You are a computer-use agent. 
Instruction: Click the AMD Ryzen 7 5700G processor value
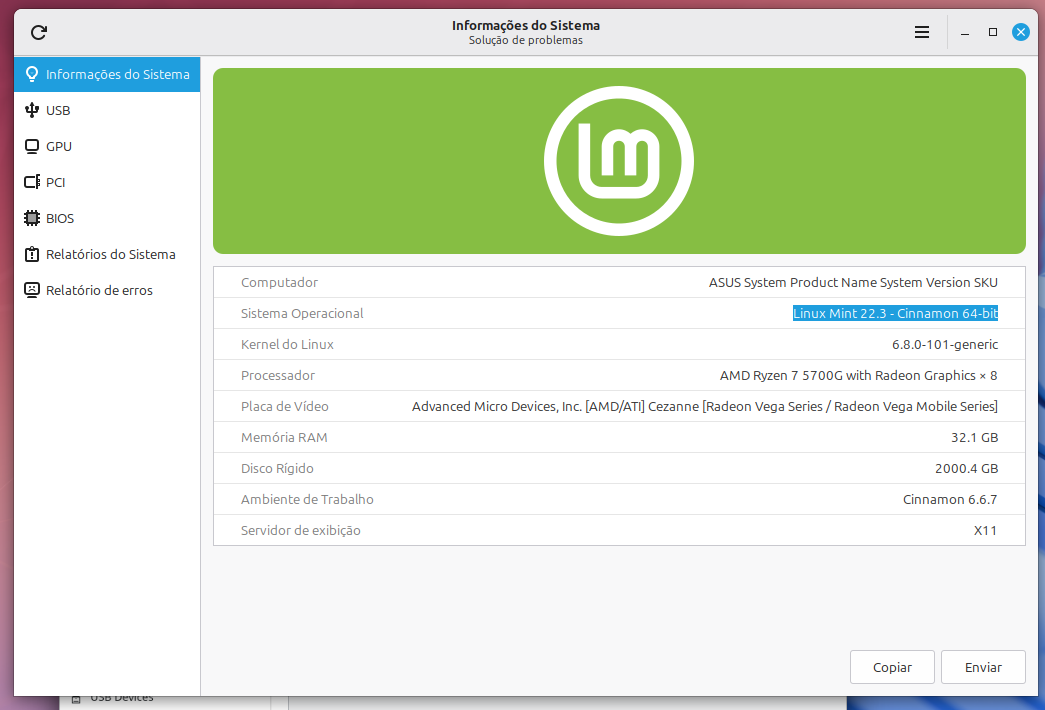858,375
